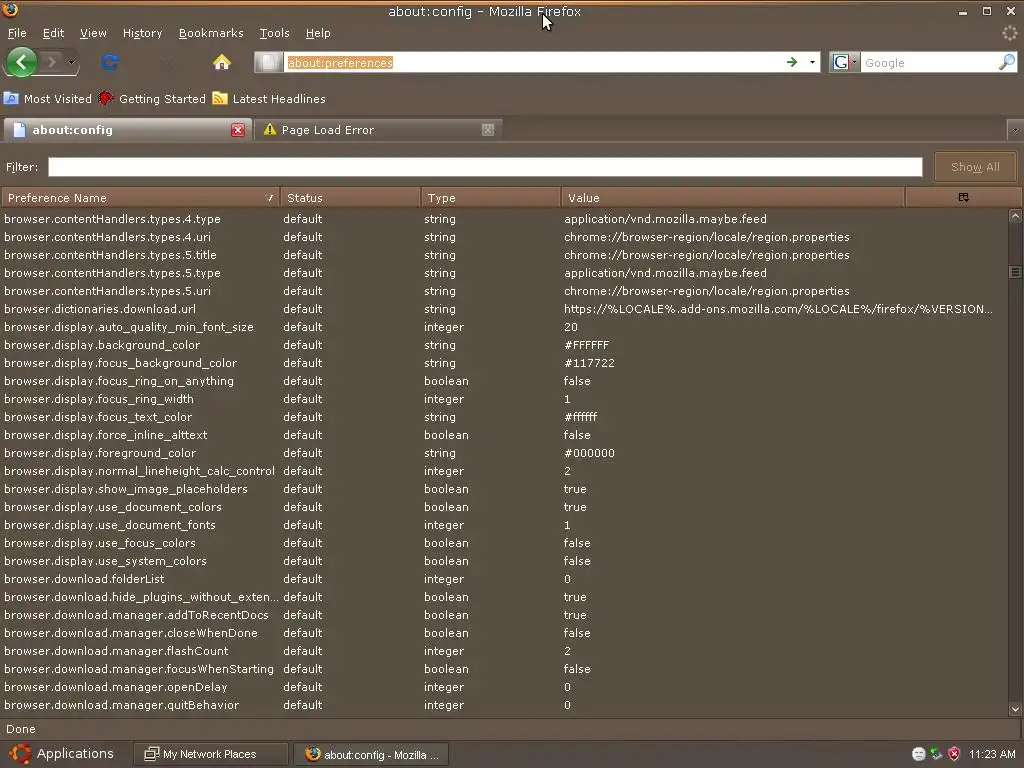Click the throbber activity indicator icon
The width and height of the screenshot is (1024, 768).
1010,33
